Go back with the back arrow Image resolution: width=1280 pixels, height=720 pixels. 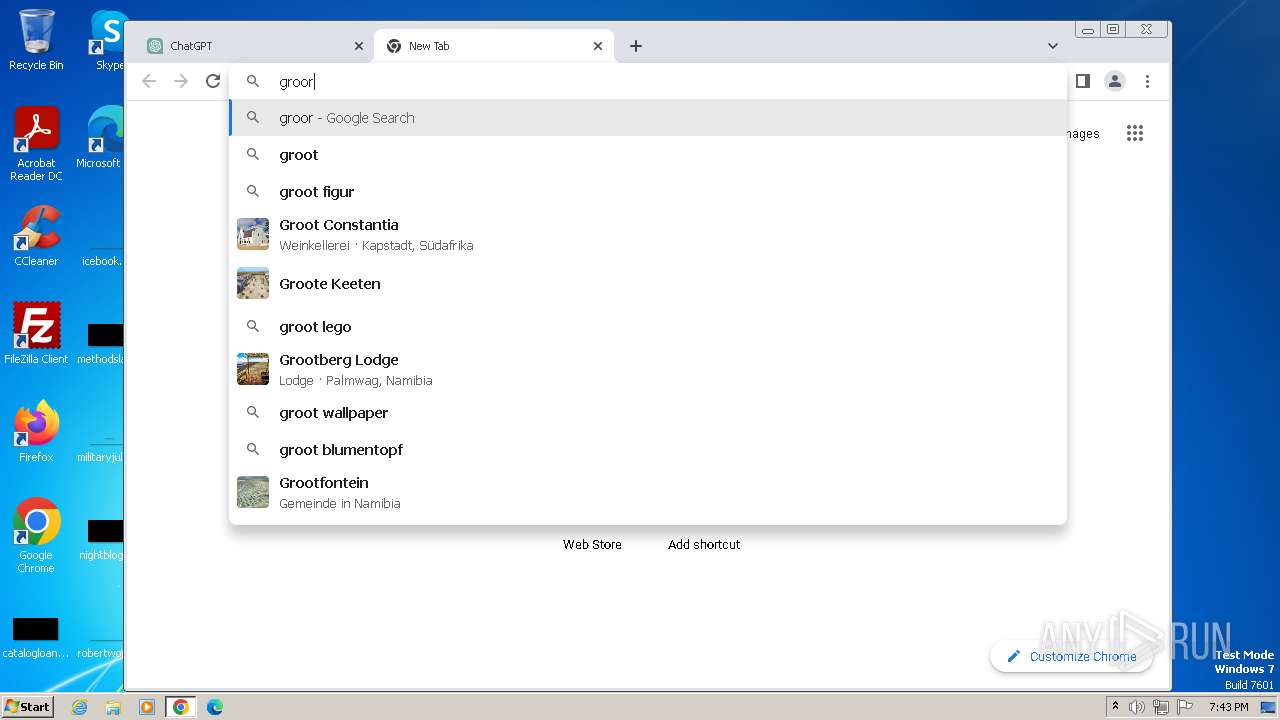pyautogui.click(x=149, y=81)
